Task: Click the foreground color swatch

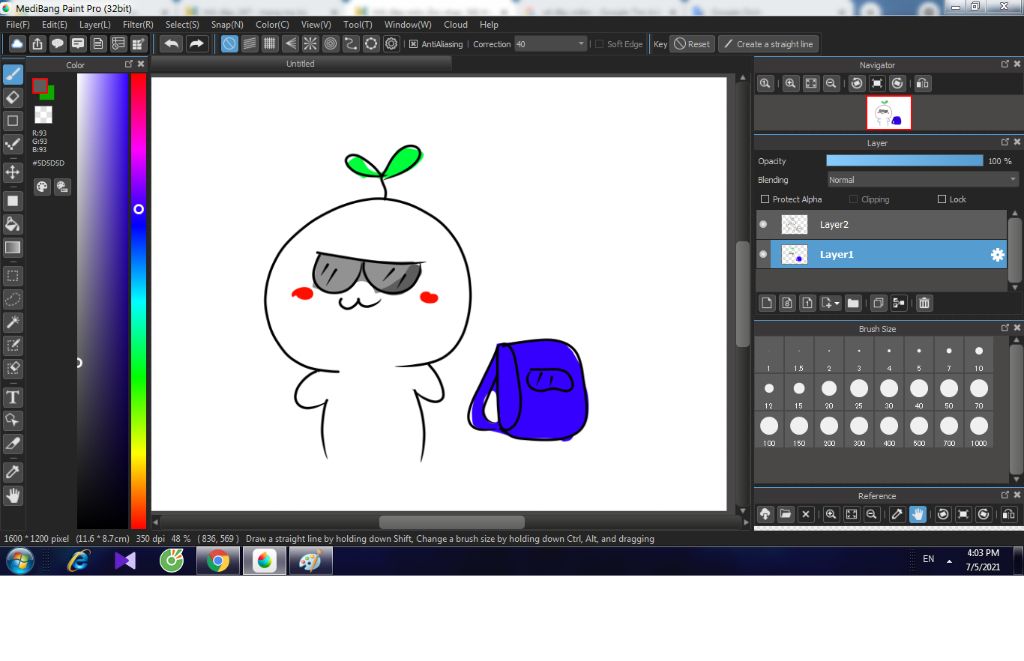Action: click(40, 86)
